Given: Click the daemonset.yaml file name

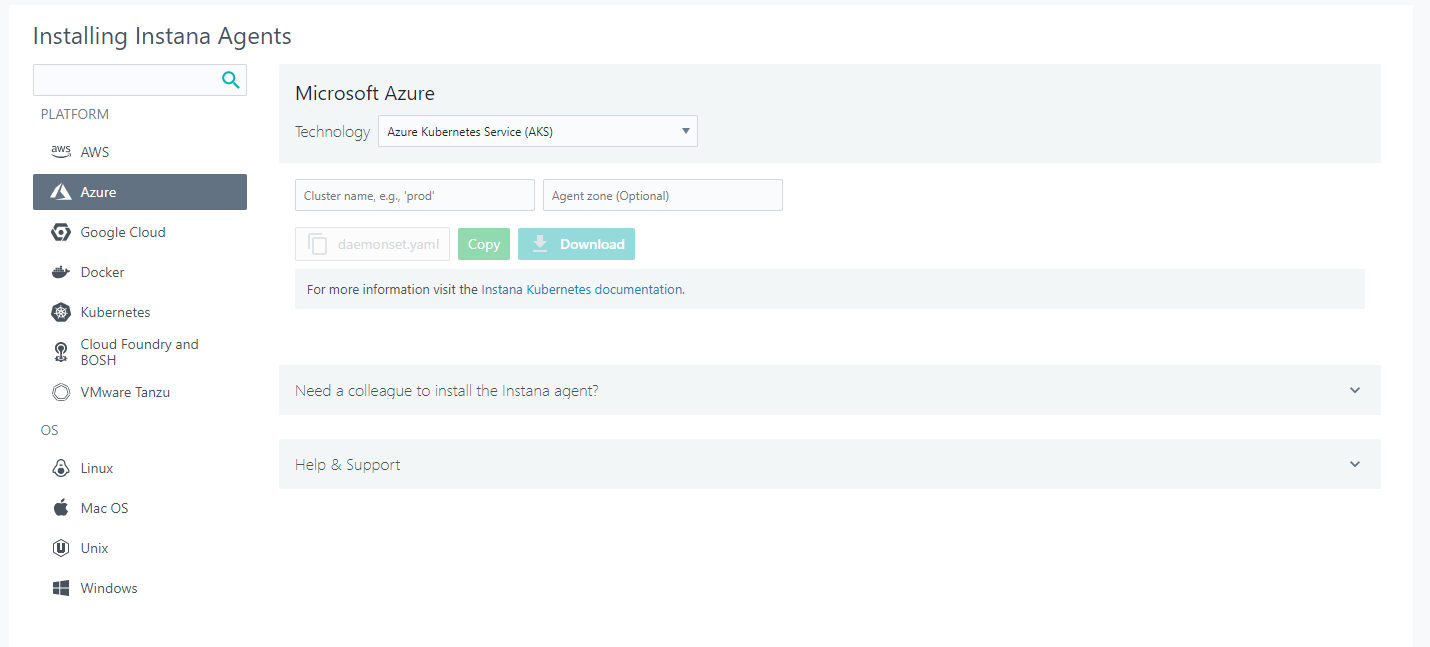Looking at the screenshot, I should tap(388, 244).
